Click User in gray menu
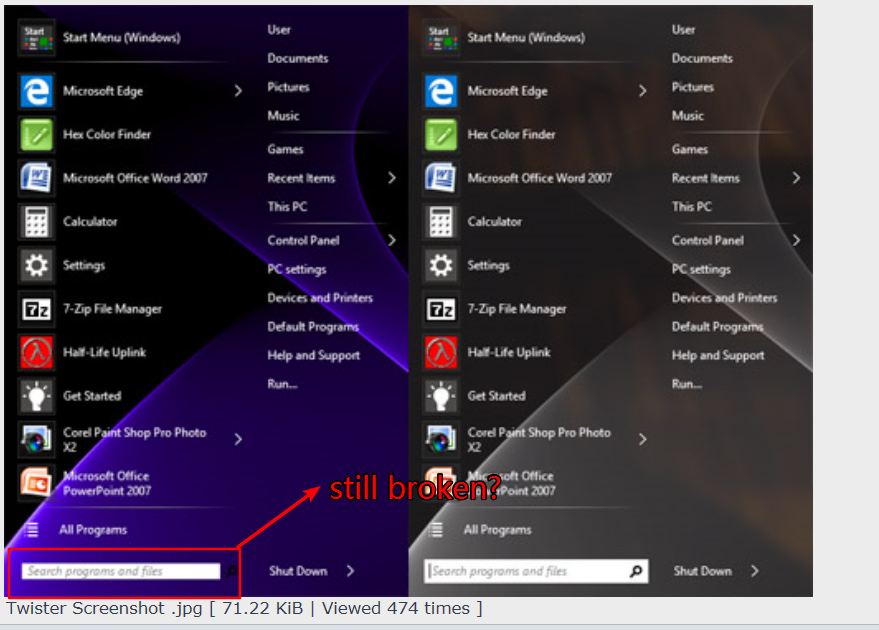This screenshot has width=879, height=630. (x=683, y=30)
